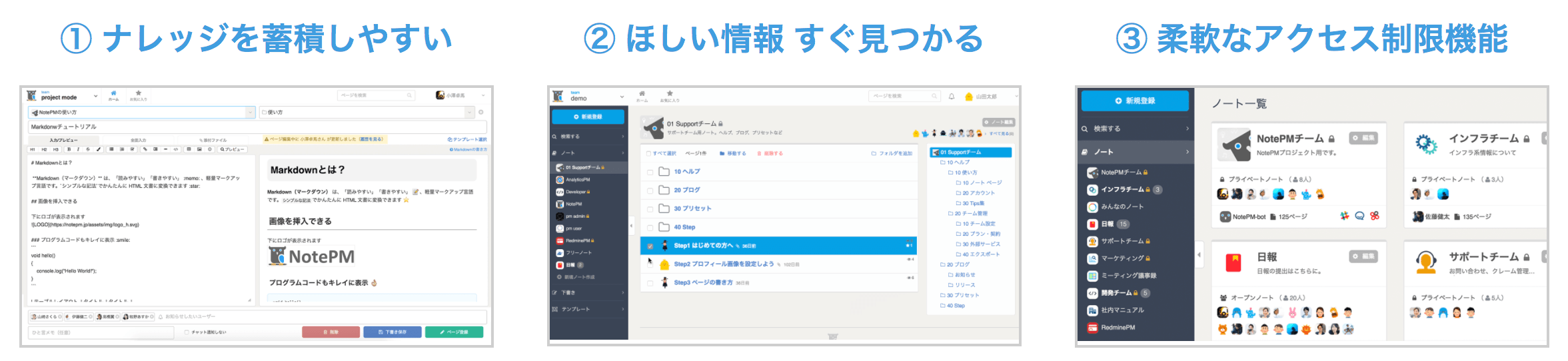Apply H1 heading in editor toolbar

click(x=33, y=149)
